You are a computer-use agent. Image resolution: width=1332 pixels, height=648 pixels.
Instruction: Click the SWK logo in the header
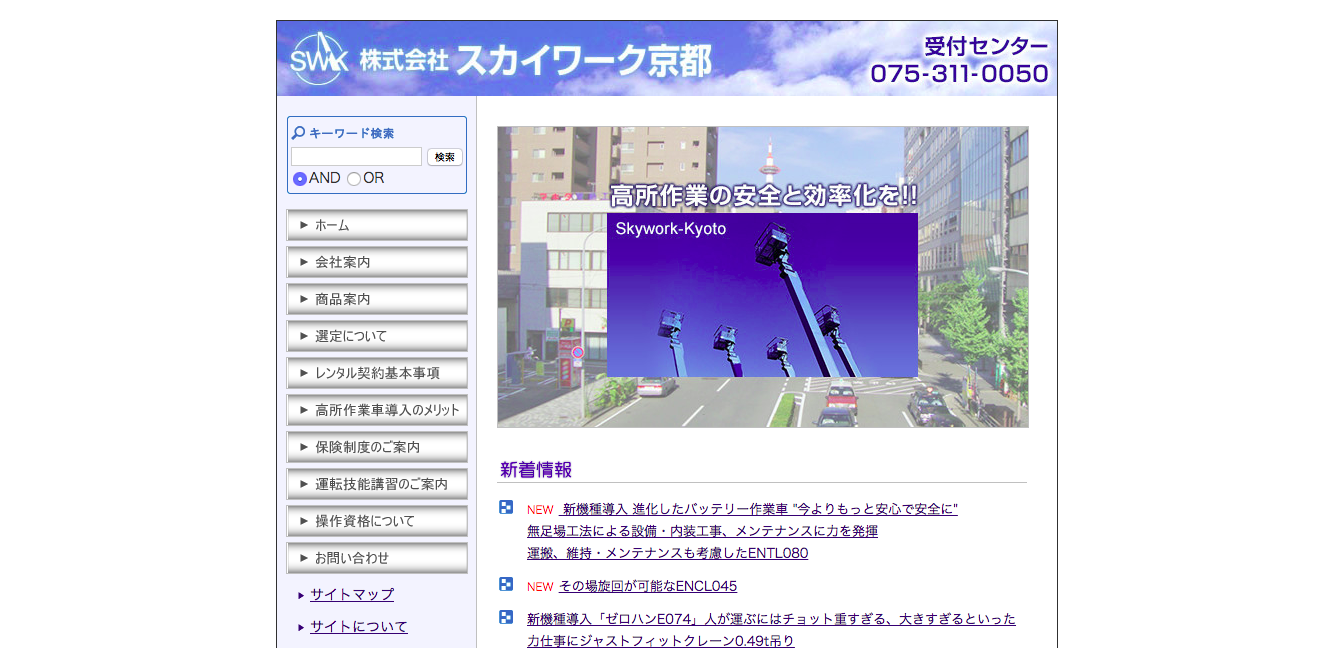[x=317, y=58]
